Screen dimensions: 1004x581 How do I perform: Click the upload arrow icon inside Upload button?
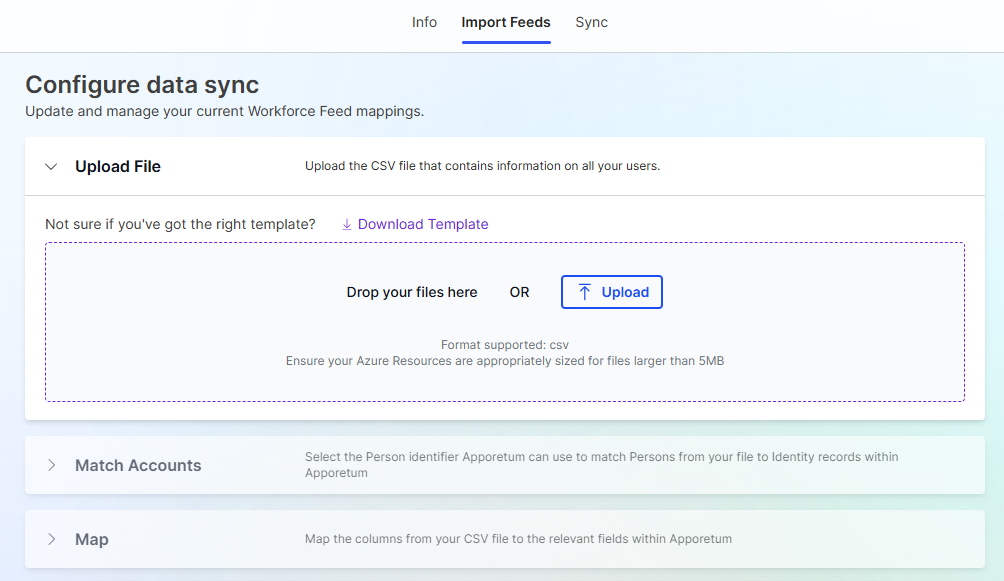[x=585, y=291]
